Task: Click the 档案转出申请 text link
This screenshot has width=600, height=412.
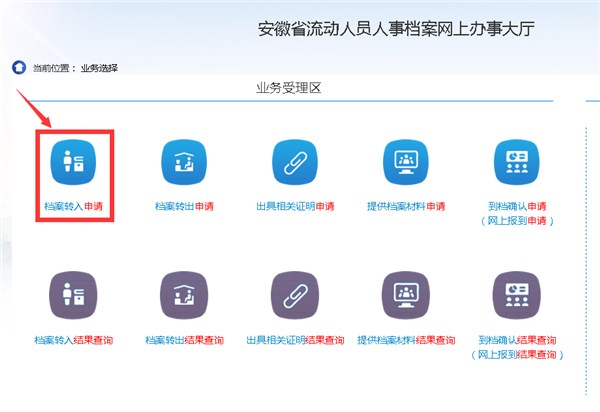Action: 184,207
